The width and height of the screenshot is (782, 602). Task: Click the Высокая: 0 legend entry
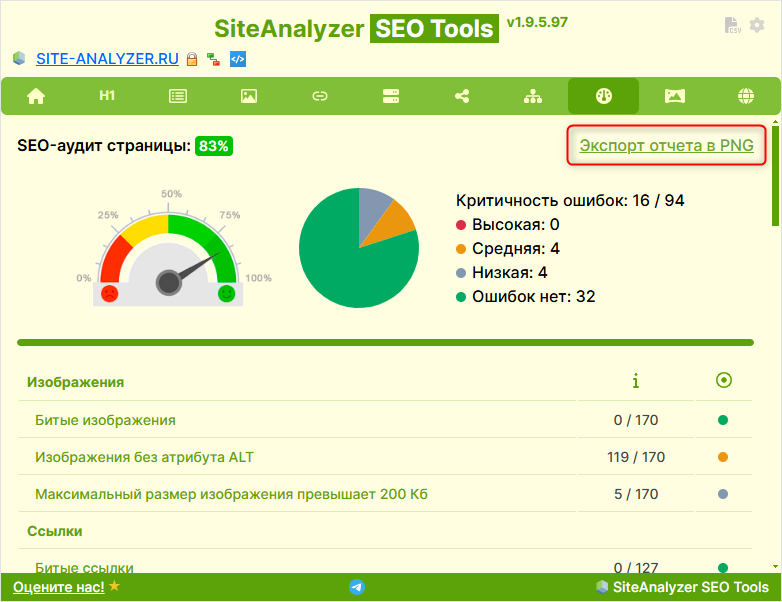(x=508, y=224)
